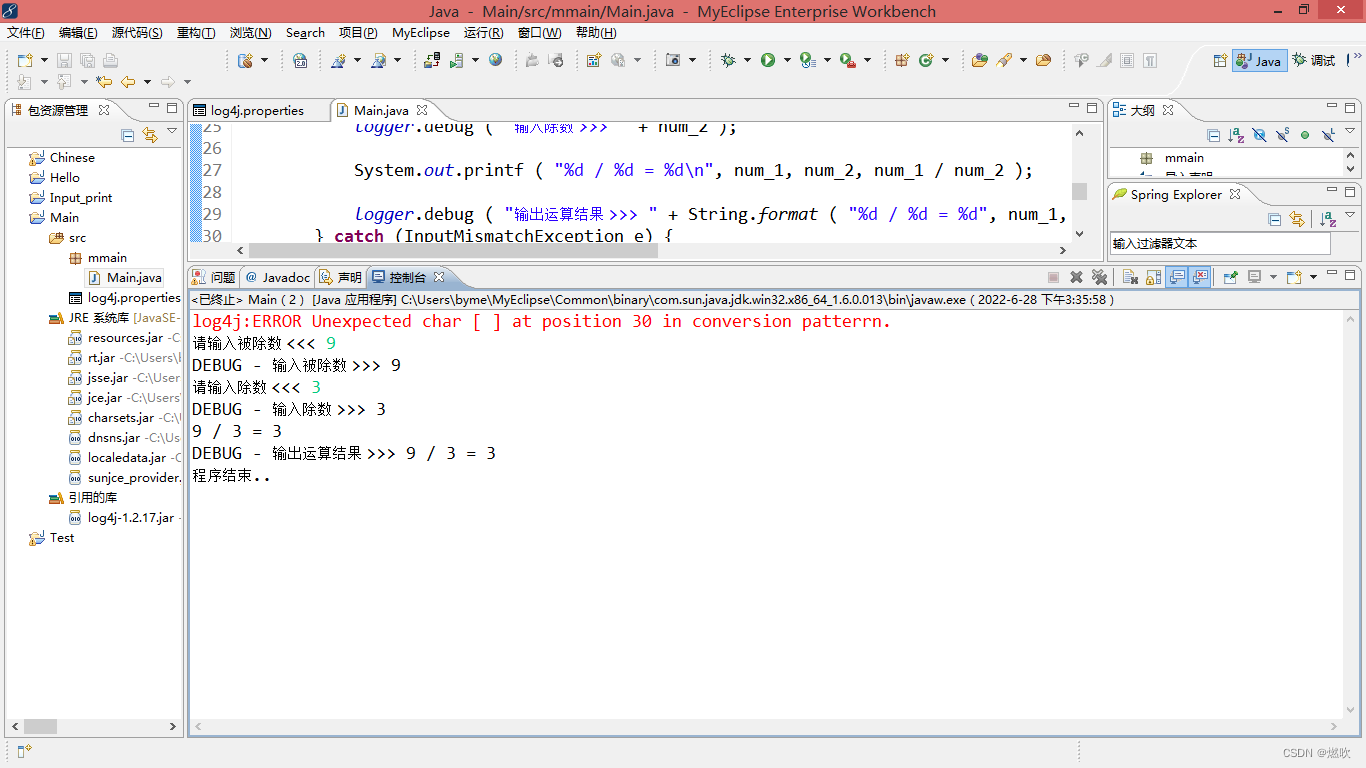Open Outline view menu triangle
Image resolution: width=1366 pixels, height=768 pixels.
pyautogui.click(x=1349, y=132)
